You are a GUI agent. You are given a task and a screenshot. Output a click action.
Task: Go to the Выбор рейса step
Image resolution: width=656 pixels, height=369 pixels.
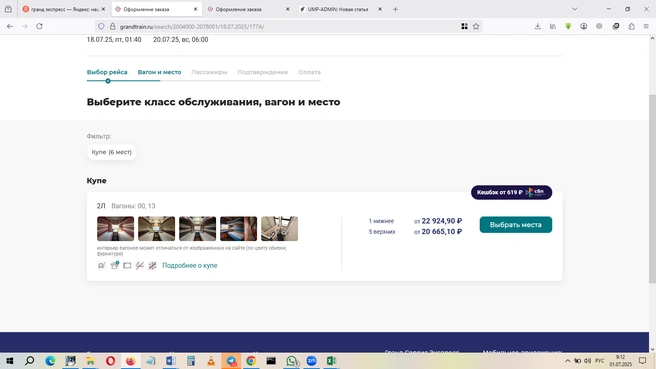[107, 72]
